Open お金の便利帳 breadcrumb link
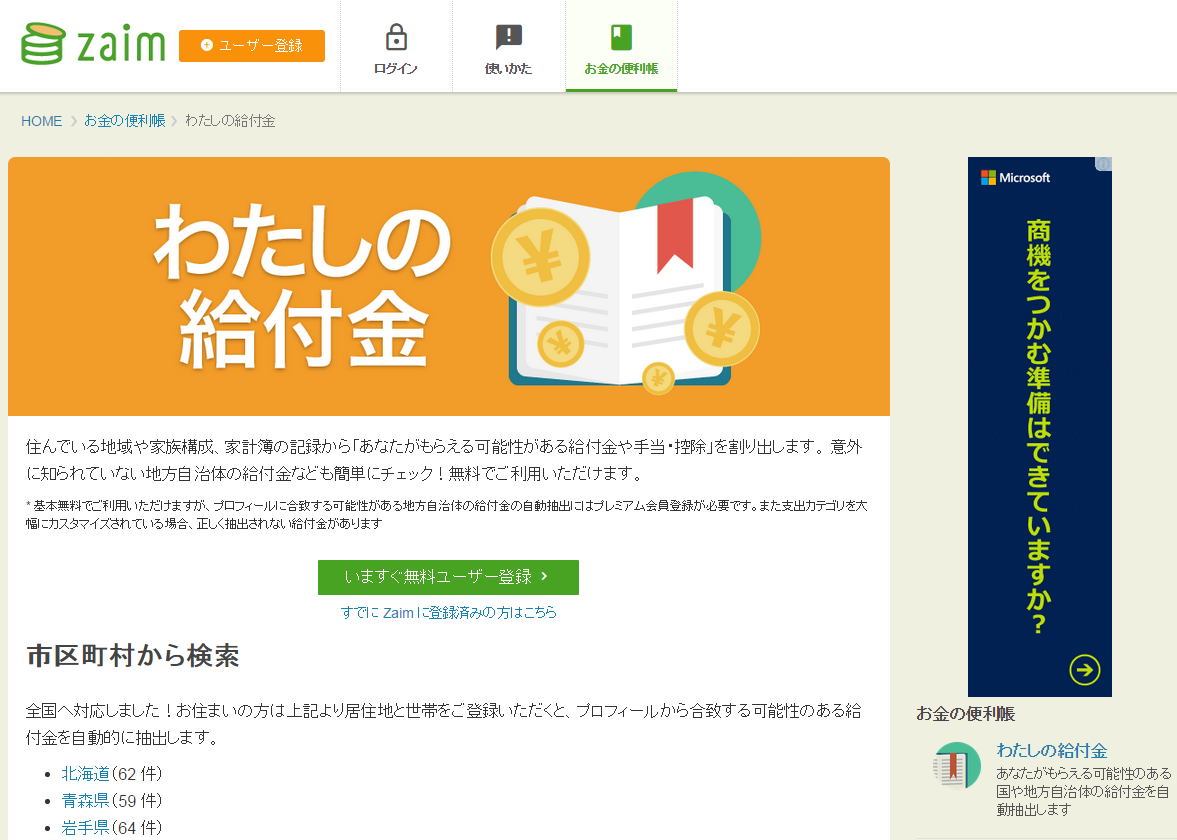 click(x=125, y=121)
